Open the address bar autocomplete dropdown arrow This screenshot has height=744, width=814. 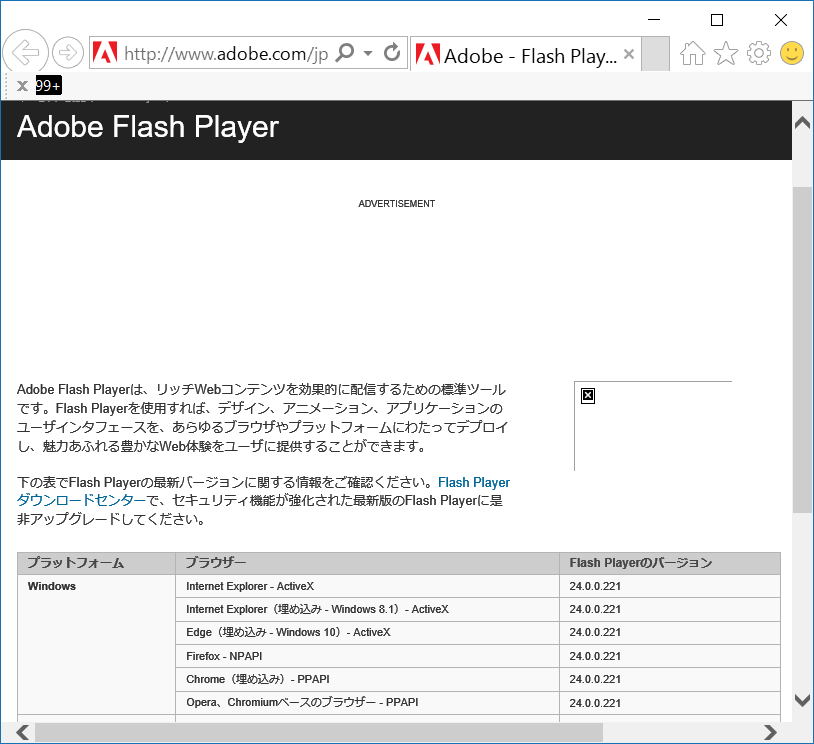tap(368, 53)
